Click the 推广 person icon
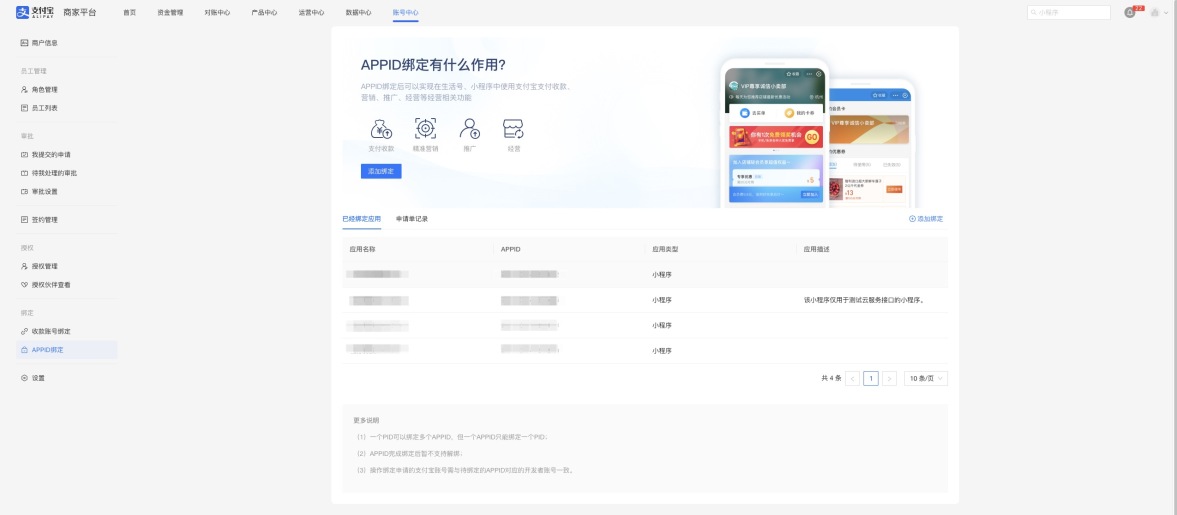This screenshot has width=1177, height=515. tap(470, 128)
